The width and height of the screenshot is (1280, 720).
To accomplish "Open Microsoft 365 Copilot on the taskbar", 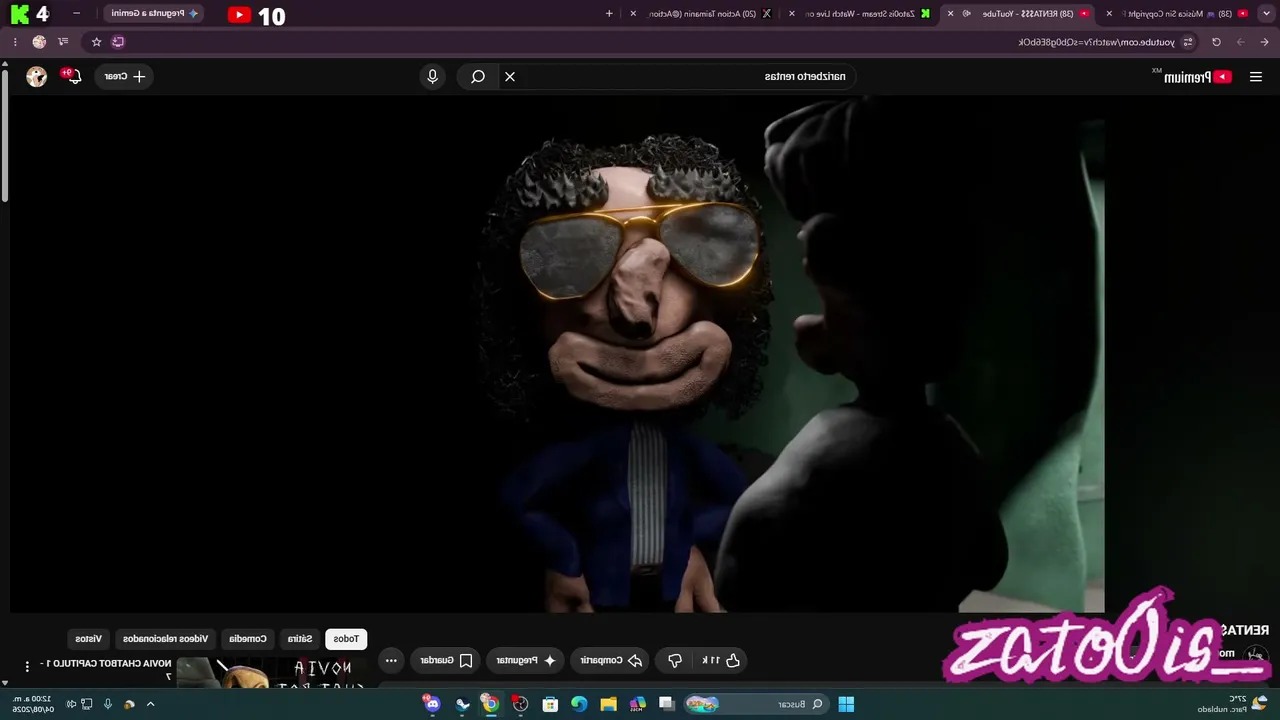I will (638, 704).
